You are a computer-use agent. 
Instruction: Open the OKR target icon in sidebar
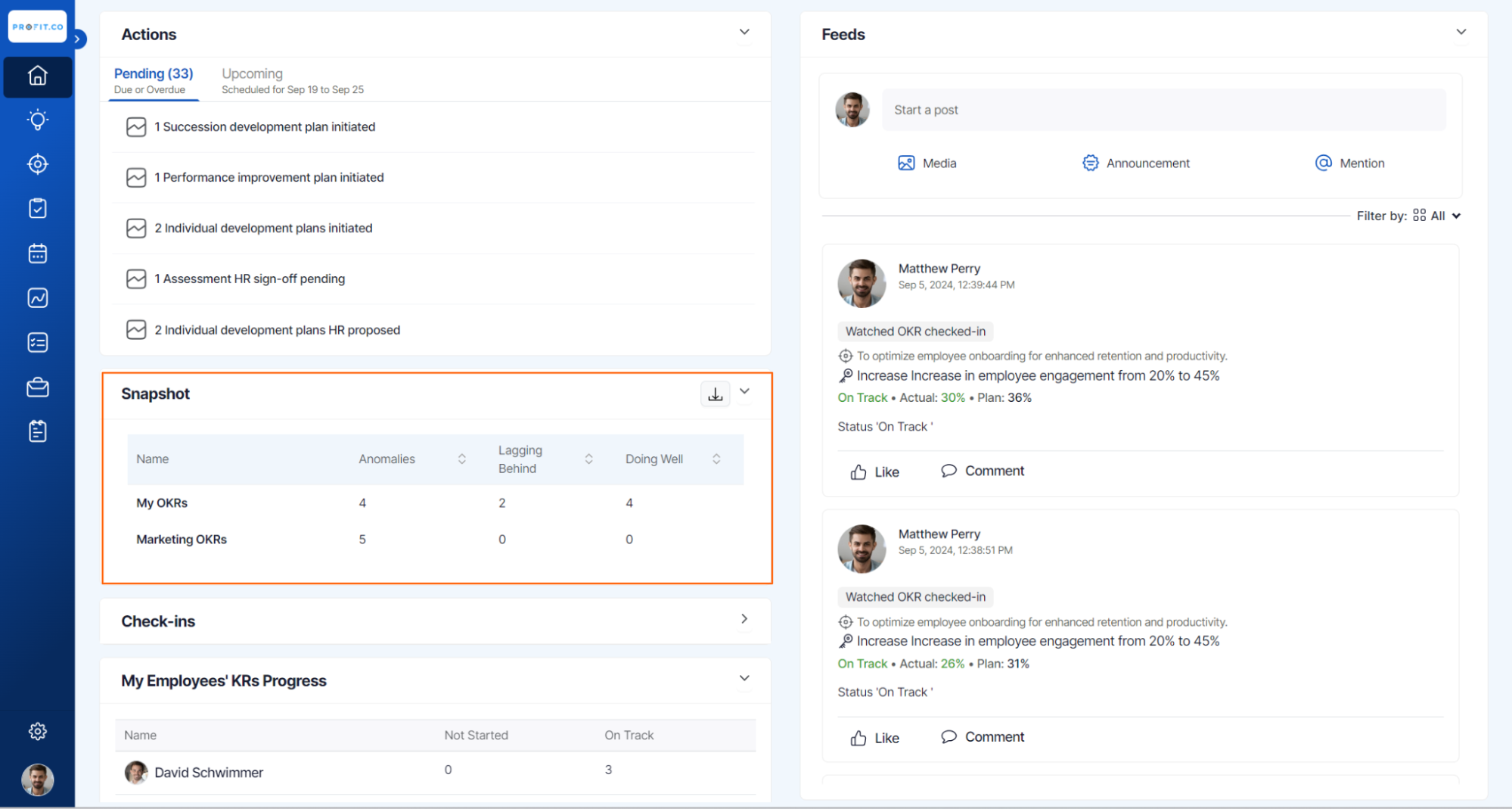[37, 164]
